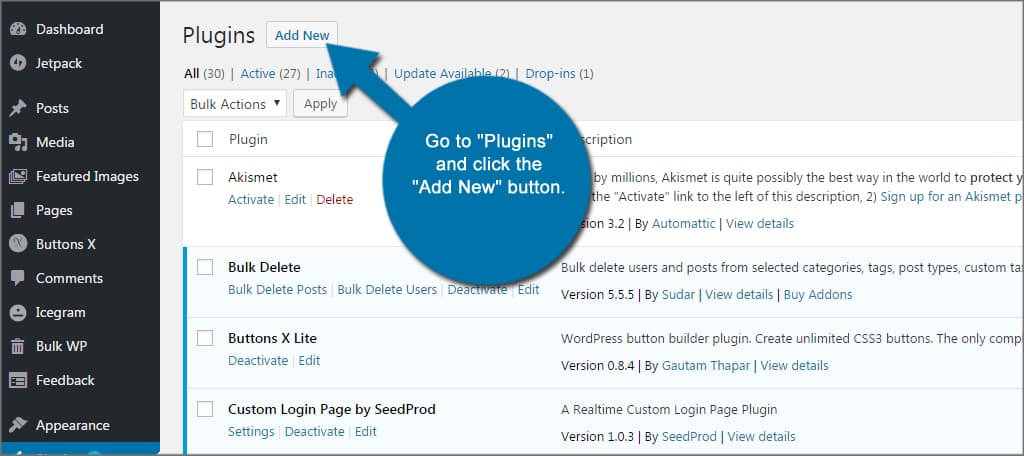The width and height of the screenshot is (1024, 456).
Task: Click the Pages icon in sidebar
Action: pyautogui.click(x=18, y=210)
